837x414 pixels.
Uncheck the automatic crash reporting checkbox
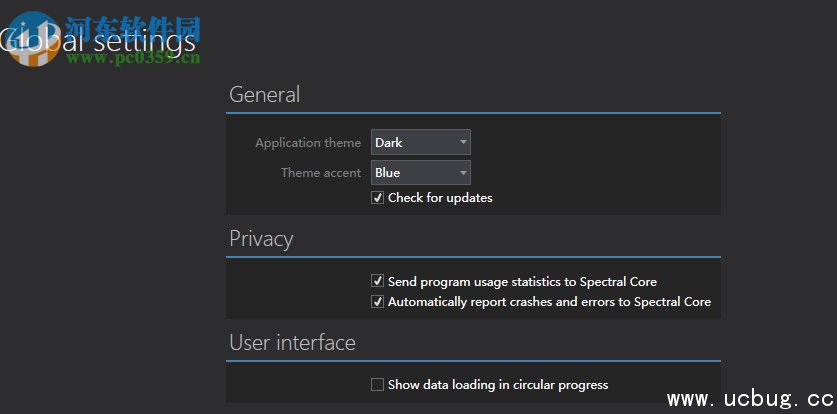click(378, 302)
